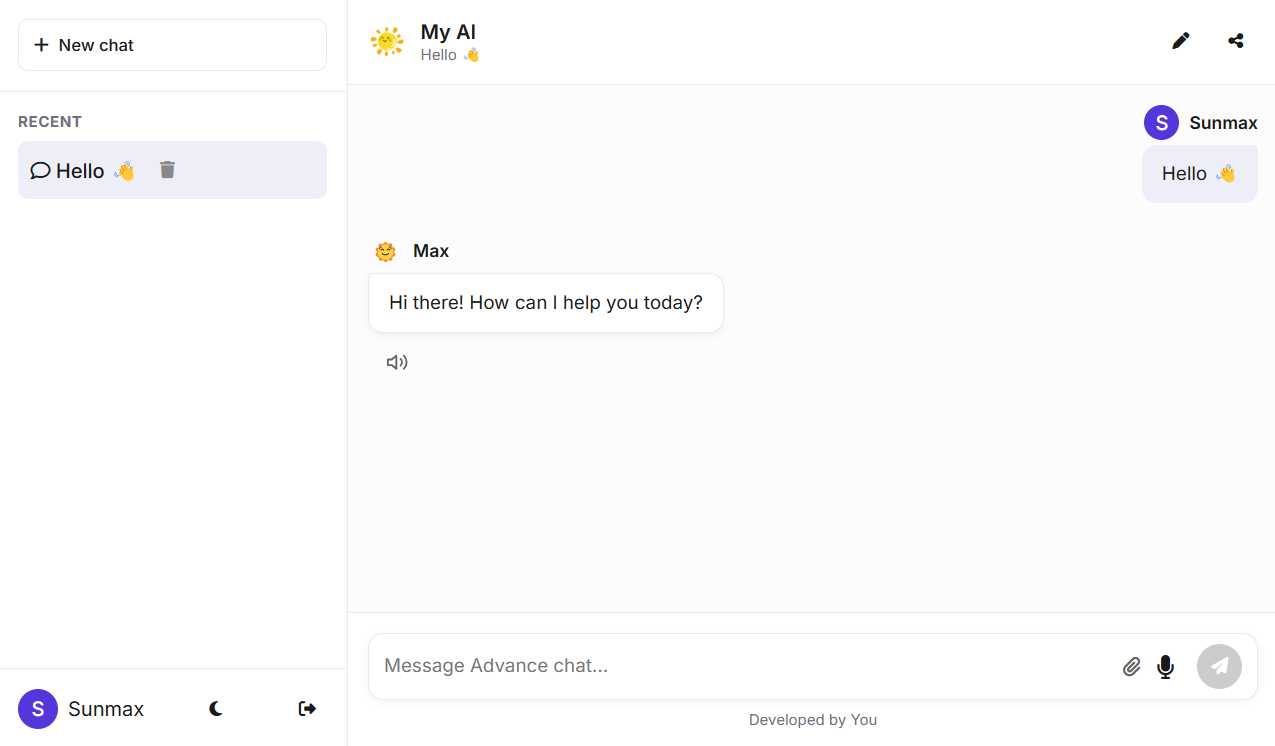Delete the Hello chat with trash icon
The image size is (1275, 746).
click(x=167, y=170)
